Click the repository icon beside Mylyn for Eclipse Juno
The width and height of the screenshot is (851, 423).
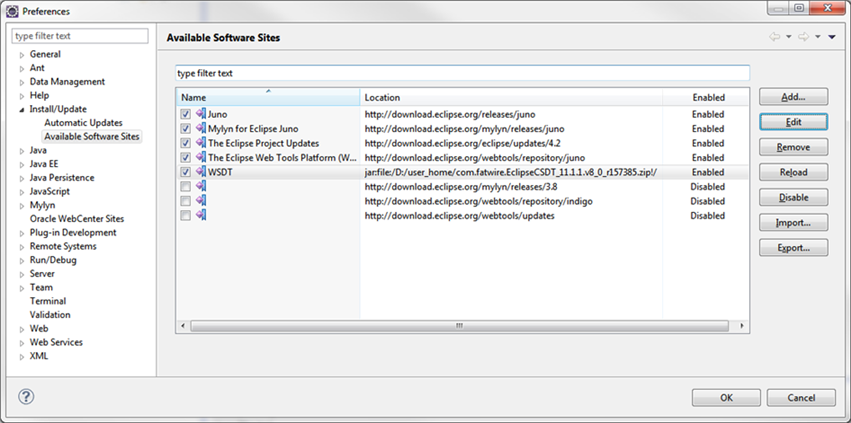click(x=201, y=129)
